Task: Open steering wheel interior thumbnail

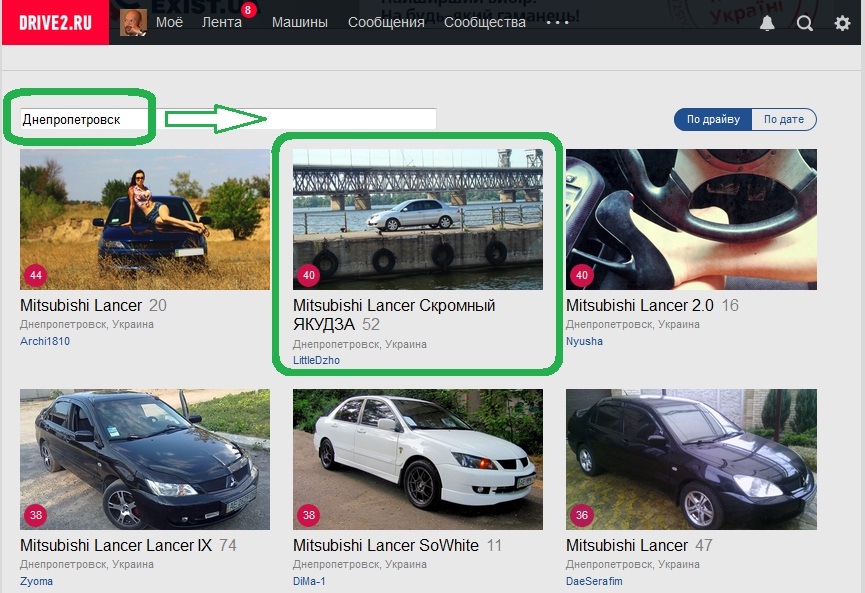Action: (691, 219)
